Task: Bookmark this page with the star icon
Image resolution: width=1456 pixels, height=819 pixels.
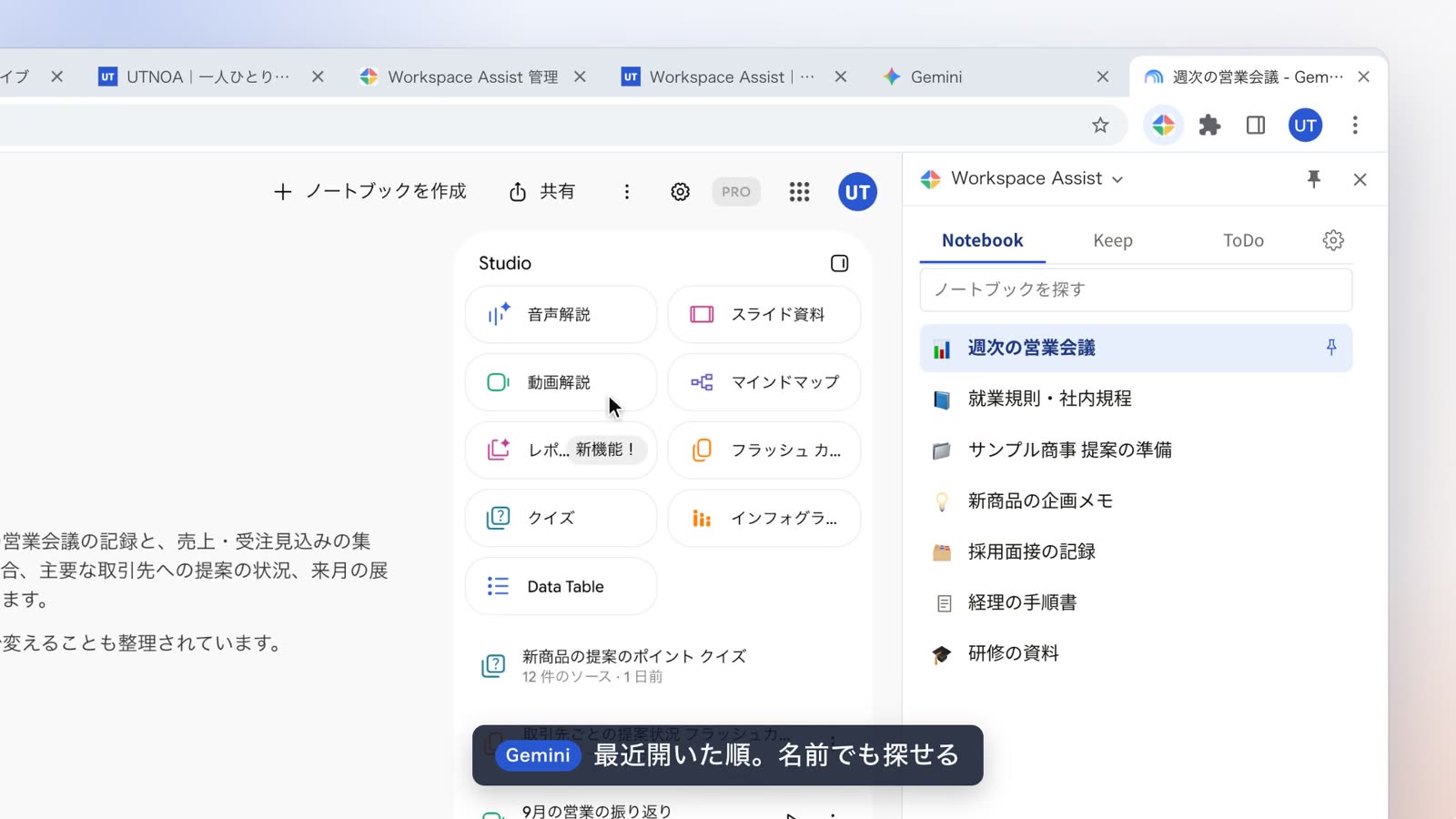Action: (x=1100, y=126)
